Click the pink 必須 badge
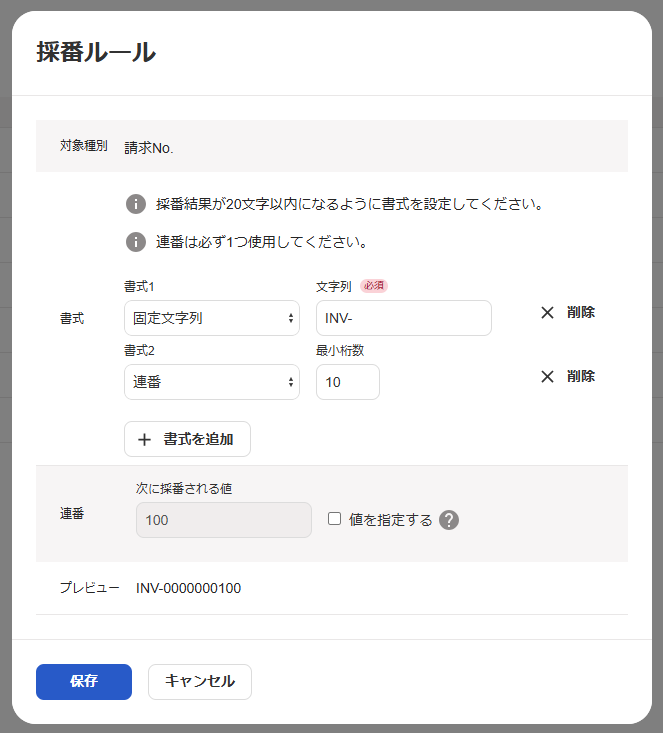663x733 pixels. pyautogui.click(x=374, y=286)
